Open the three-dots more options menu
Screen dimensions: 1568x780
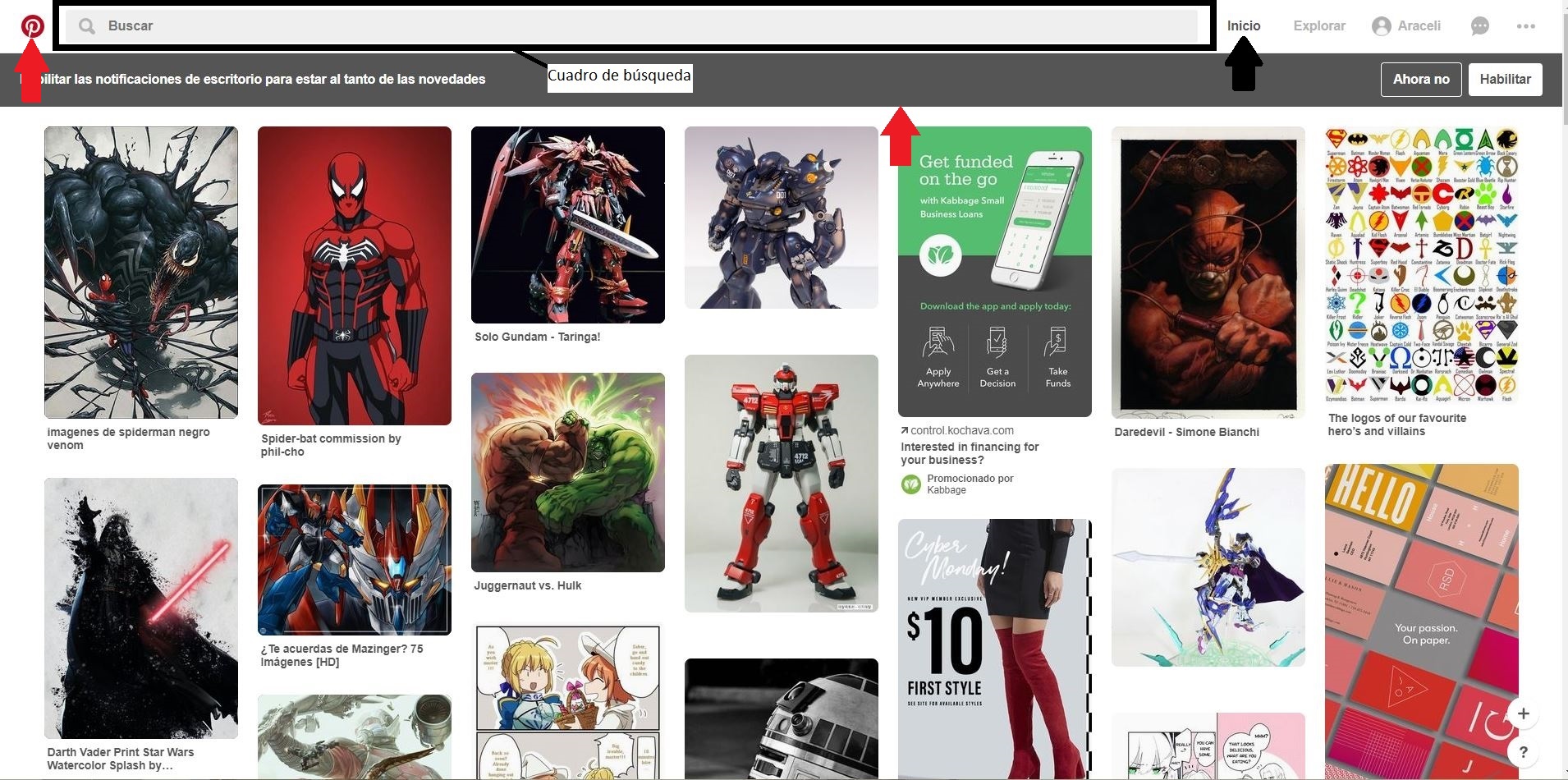click(x=1526, y=26)
